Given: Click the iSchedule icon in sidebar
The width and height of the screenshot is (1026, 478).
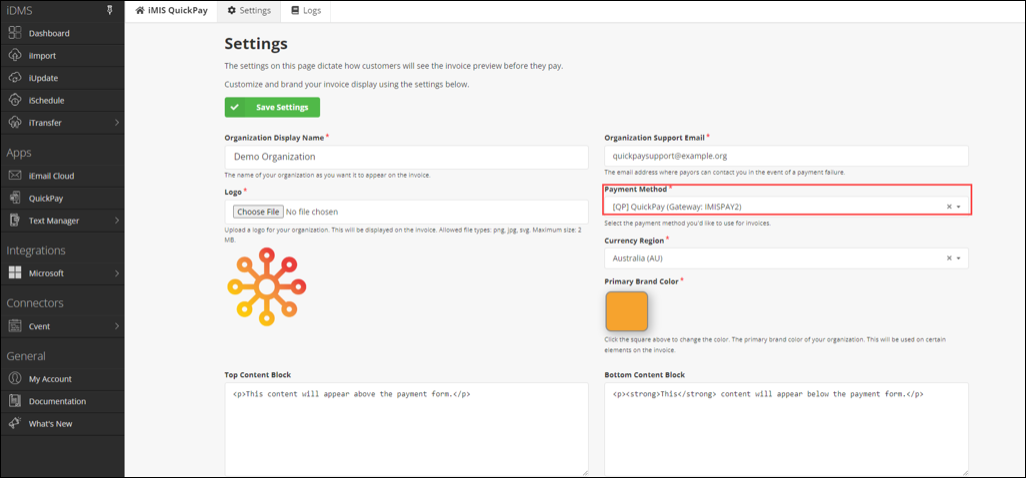Looking at the screenshot, I should pyautogui.click(x=15, y=100).
